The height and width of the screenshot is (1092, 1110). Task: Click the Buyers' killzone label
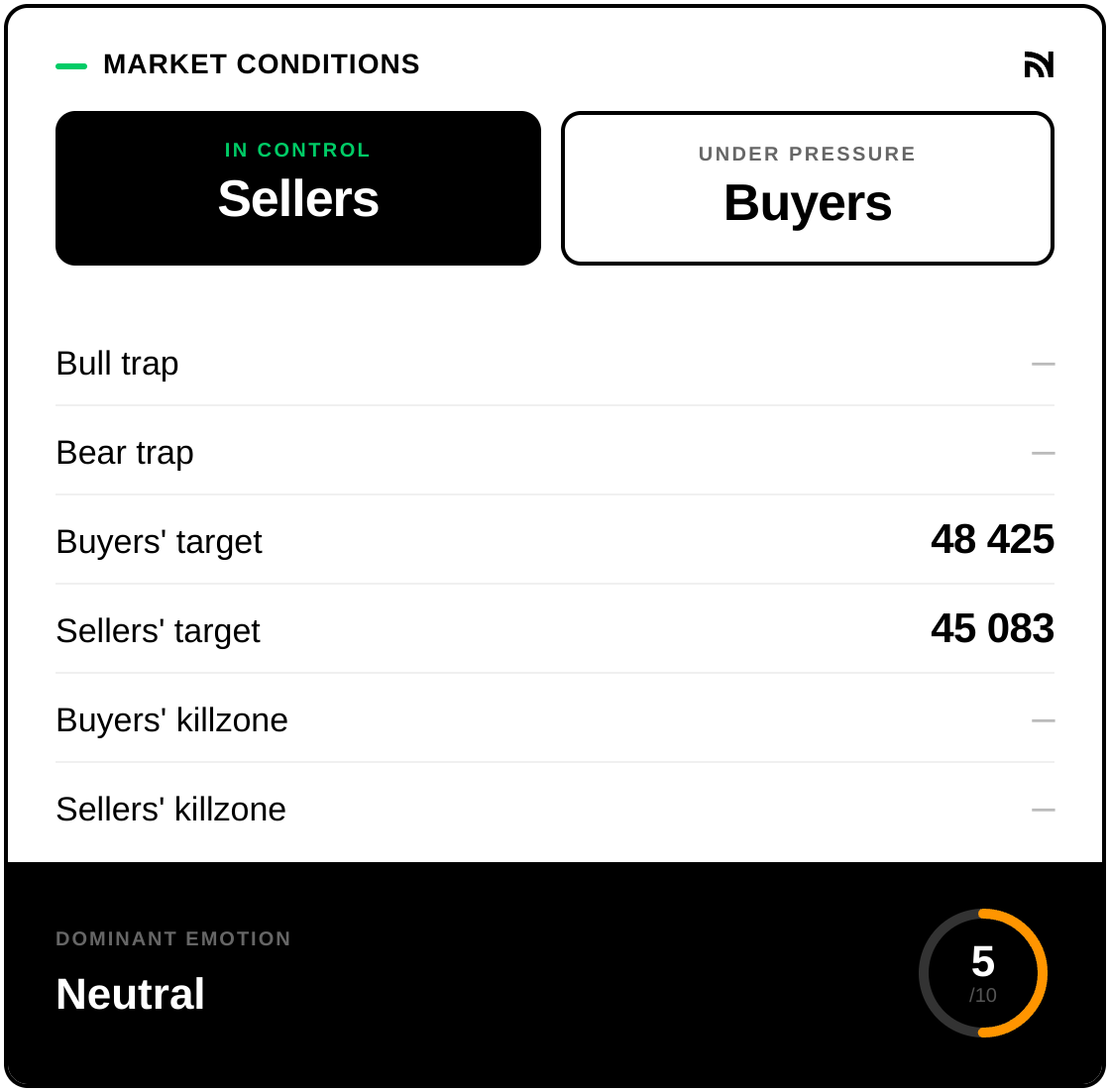(171, 720)
